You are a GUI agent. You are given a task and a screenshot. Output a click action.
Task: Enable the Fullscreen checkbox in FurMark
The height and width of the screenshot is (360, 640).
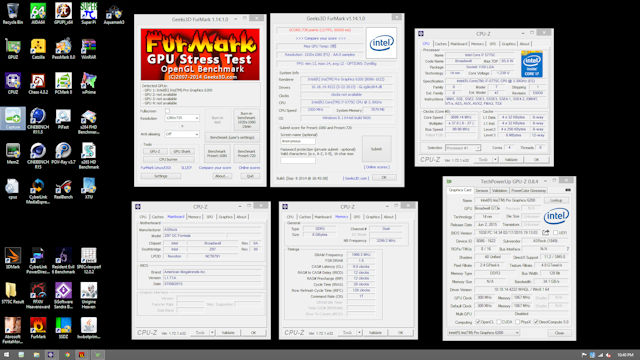tap(167, 111)
